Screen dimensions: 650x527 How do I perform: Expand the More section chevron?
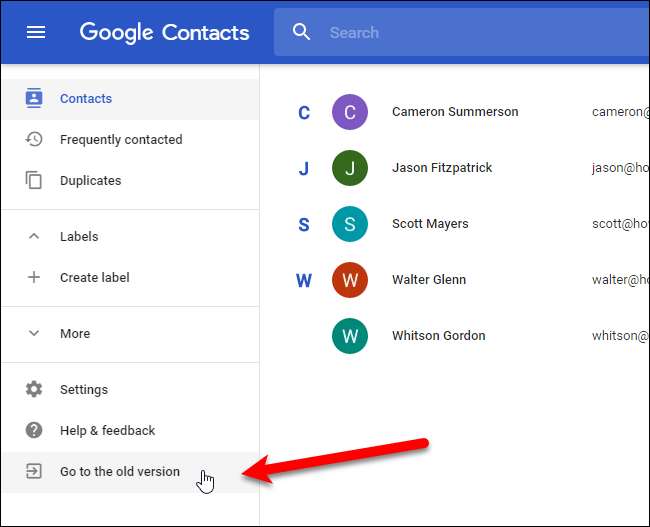point(34,333)
